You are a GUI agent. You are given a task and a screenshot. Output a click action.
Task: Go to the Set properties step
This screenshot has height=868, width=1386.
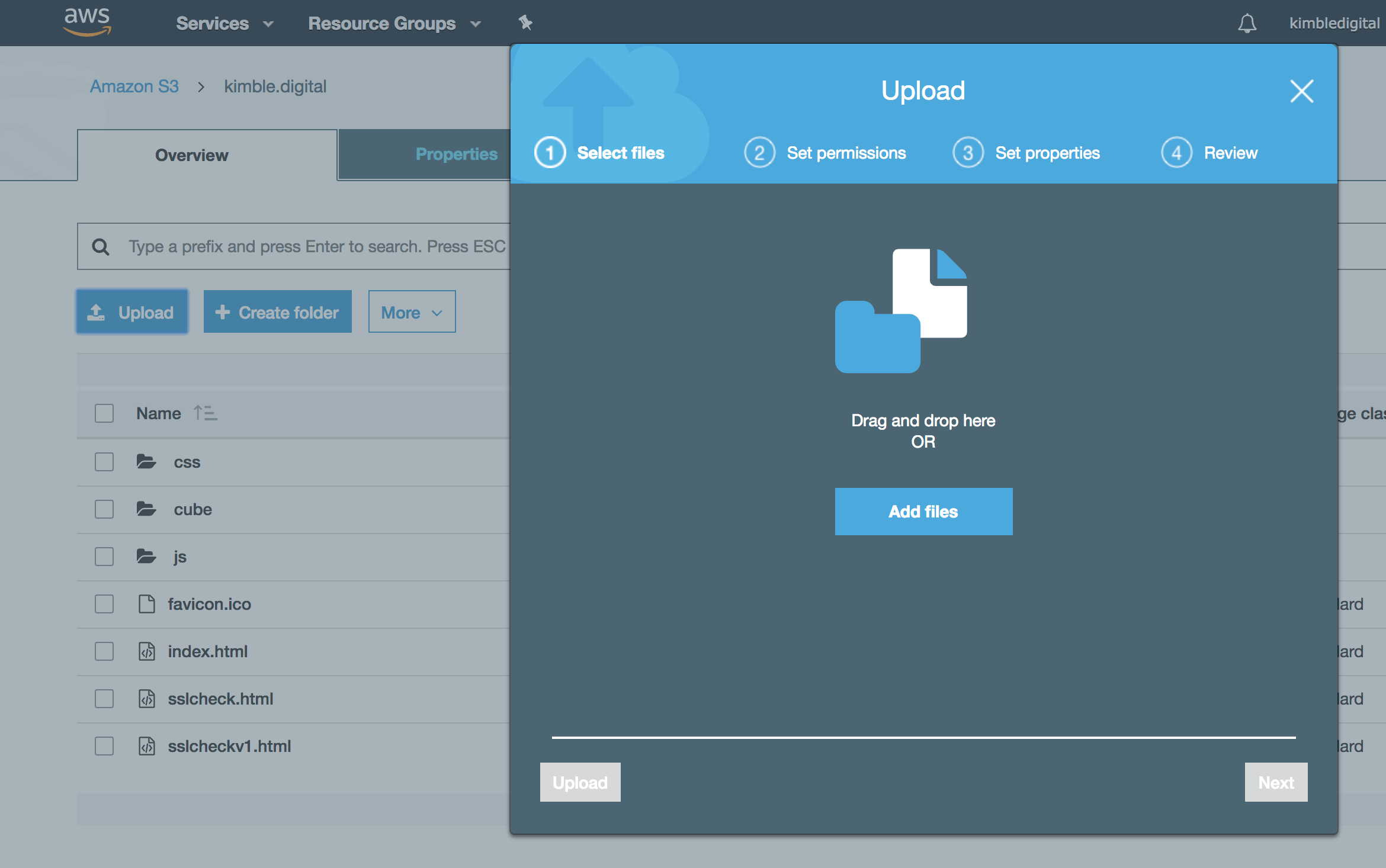point(1047,153)
